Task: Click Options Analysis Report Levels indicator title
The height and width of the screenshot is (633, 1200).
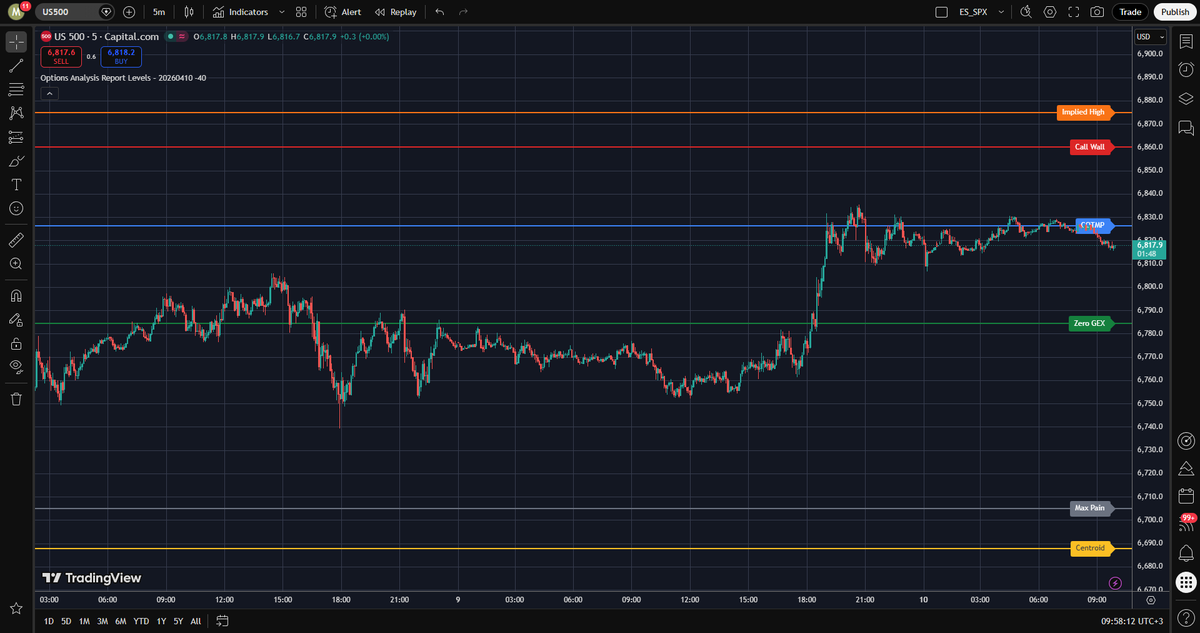Action: 124,77
